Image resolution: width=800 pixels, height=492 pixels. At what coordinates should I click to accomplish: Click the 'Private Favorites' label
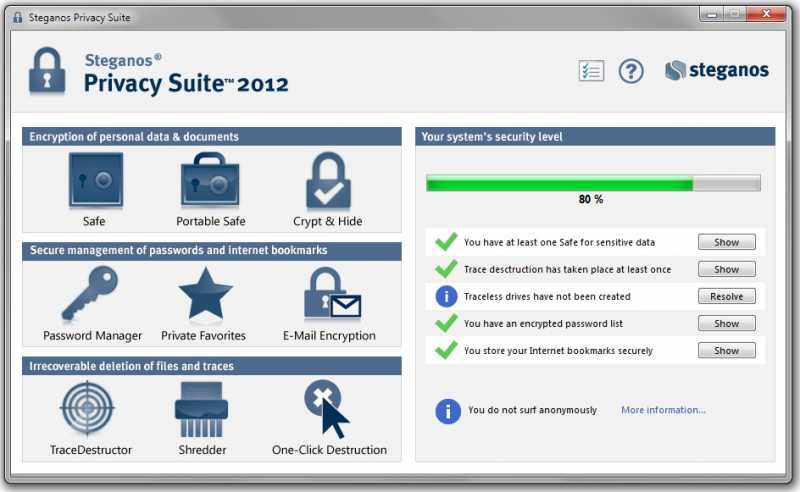click(x=204, y=336)
